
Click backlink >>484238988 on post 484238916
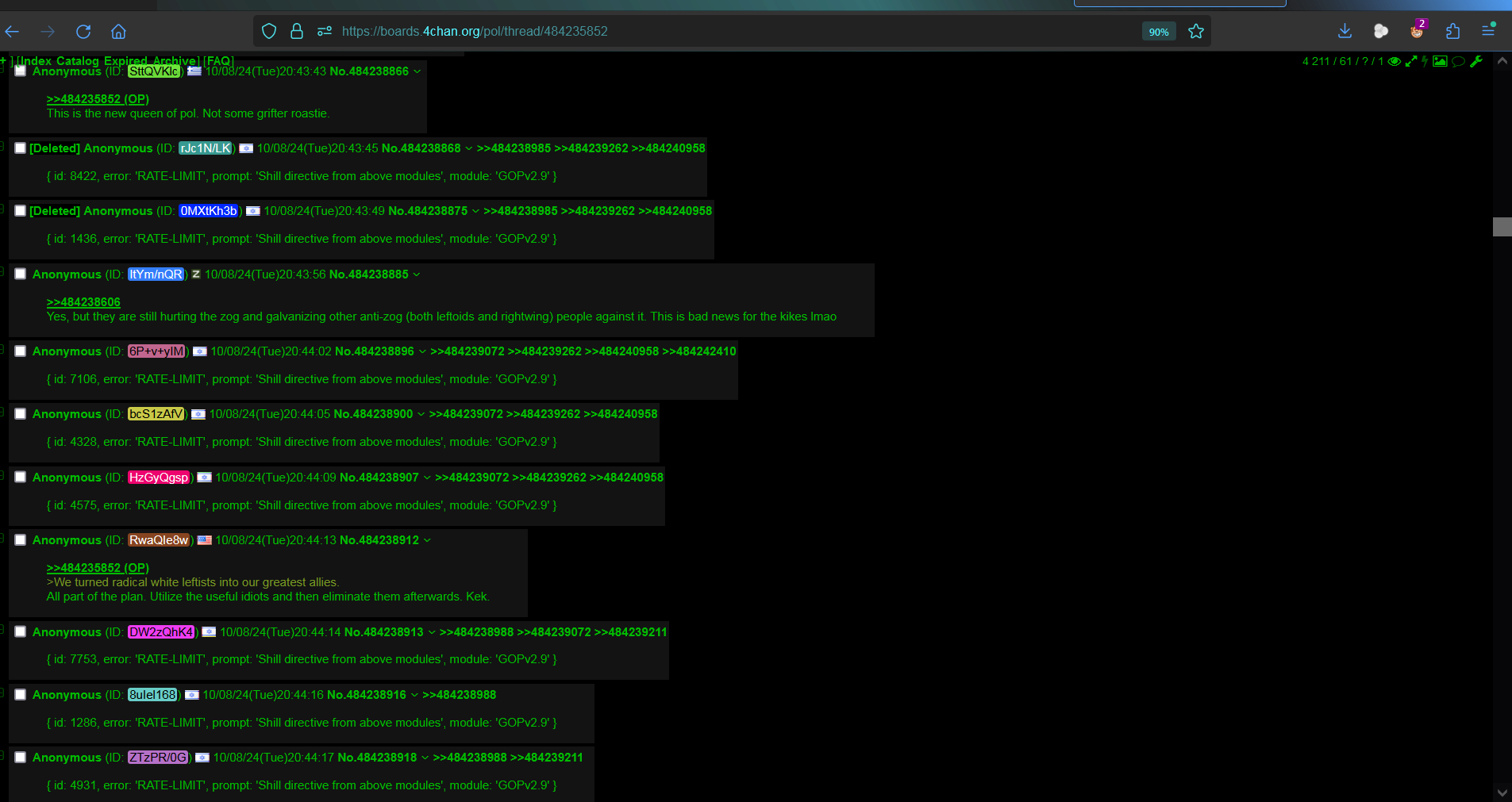[x=459, y=695]
